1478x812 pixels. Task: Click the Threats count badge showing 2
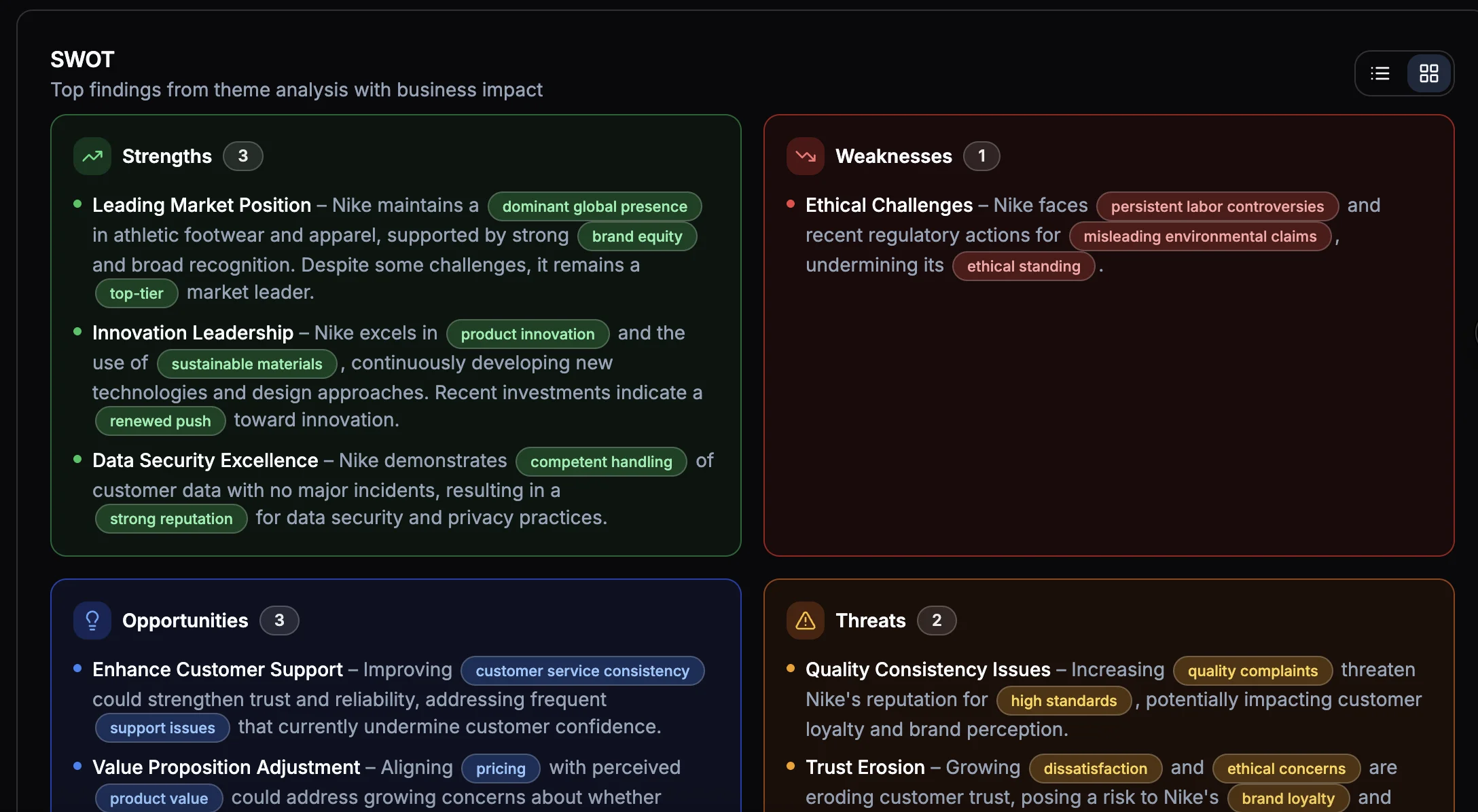click(x=937, y=620)
